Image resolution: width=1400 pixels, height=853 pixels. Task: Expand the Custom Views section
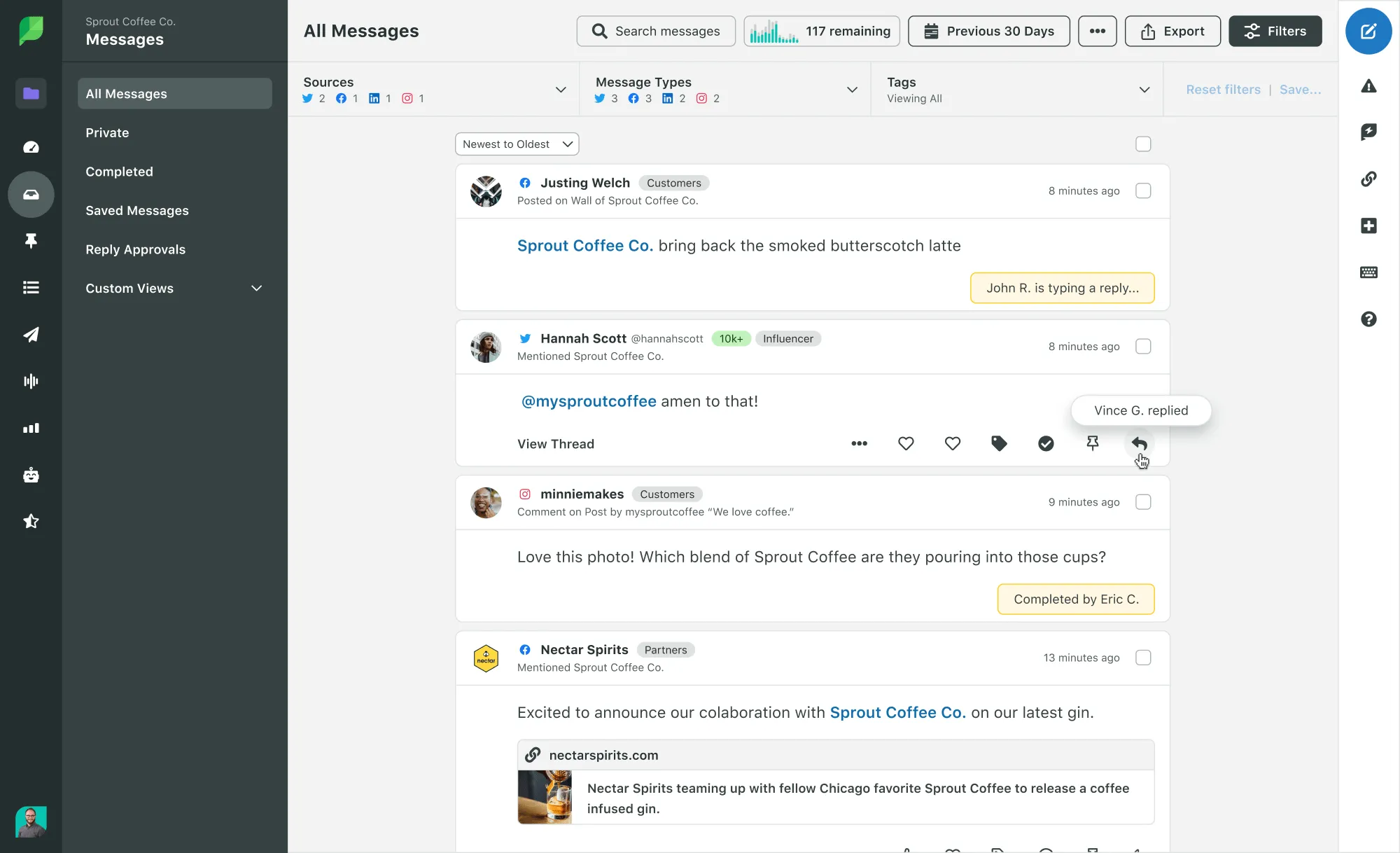click(x=174, y=288)
